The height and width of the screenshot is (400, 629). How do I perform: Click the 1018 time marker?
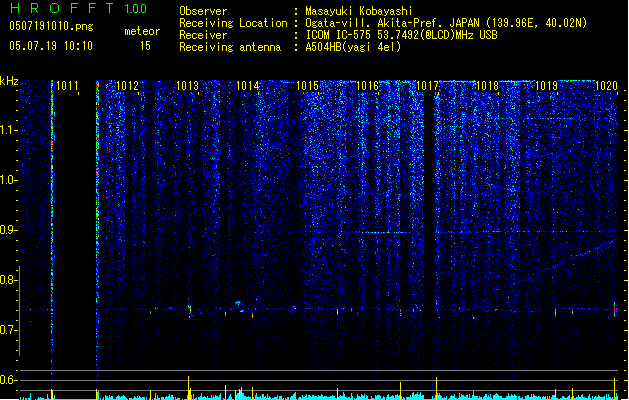487,86
